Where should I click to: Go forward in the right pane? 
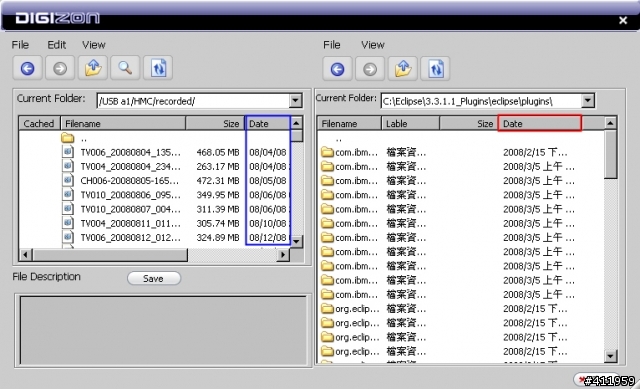tap(370, 69)
